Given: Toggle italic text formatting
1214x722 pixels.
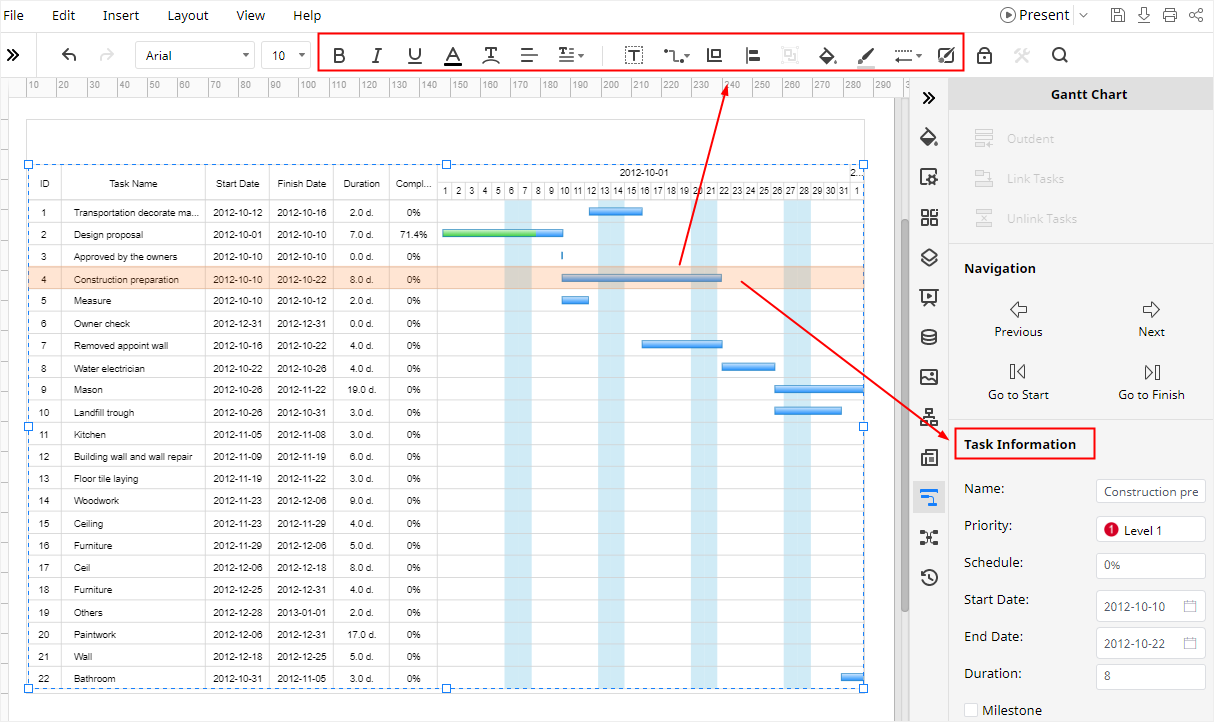Looking at the screenshot, I should tap(377, 56).
